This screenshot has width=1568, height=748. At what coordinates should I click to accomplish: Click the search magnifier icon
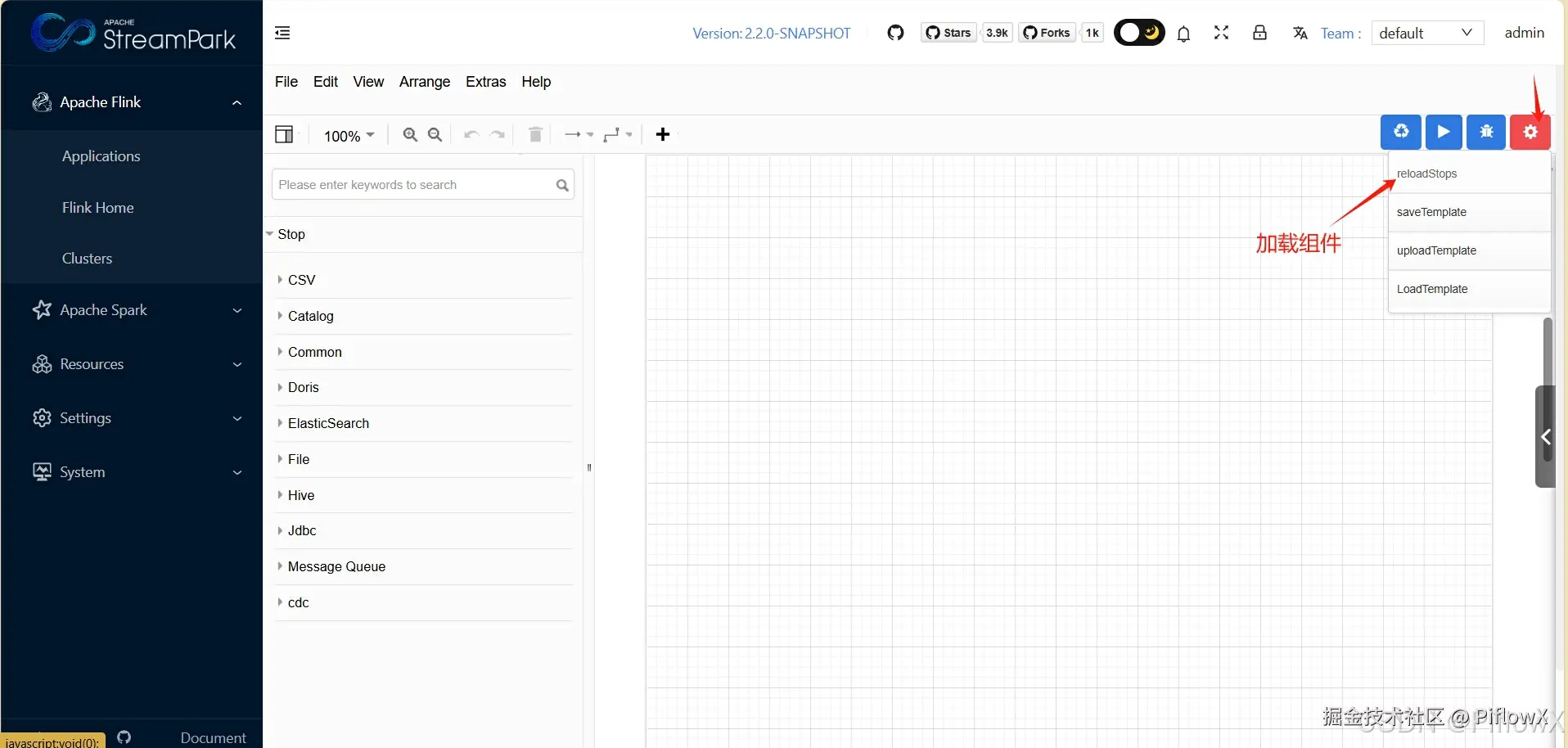click(562, 185)
